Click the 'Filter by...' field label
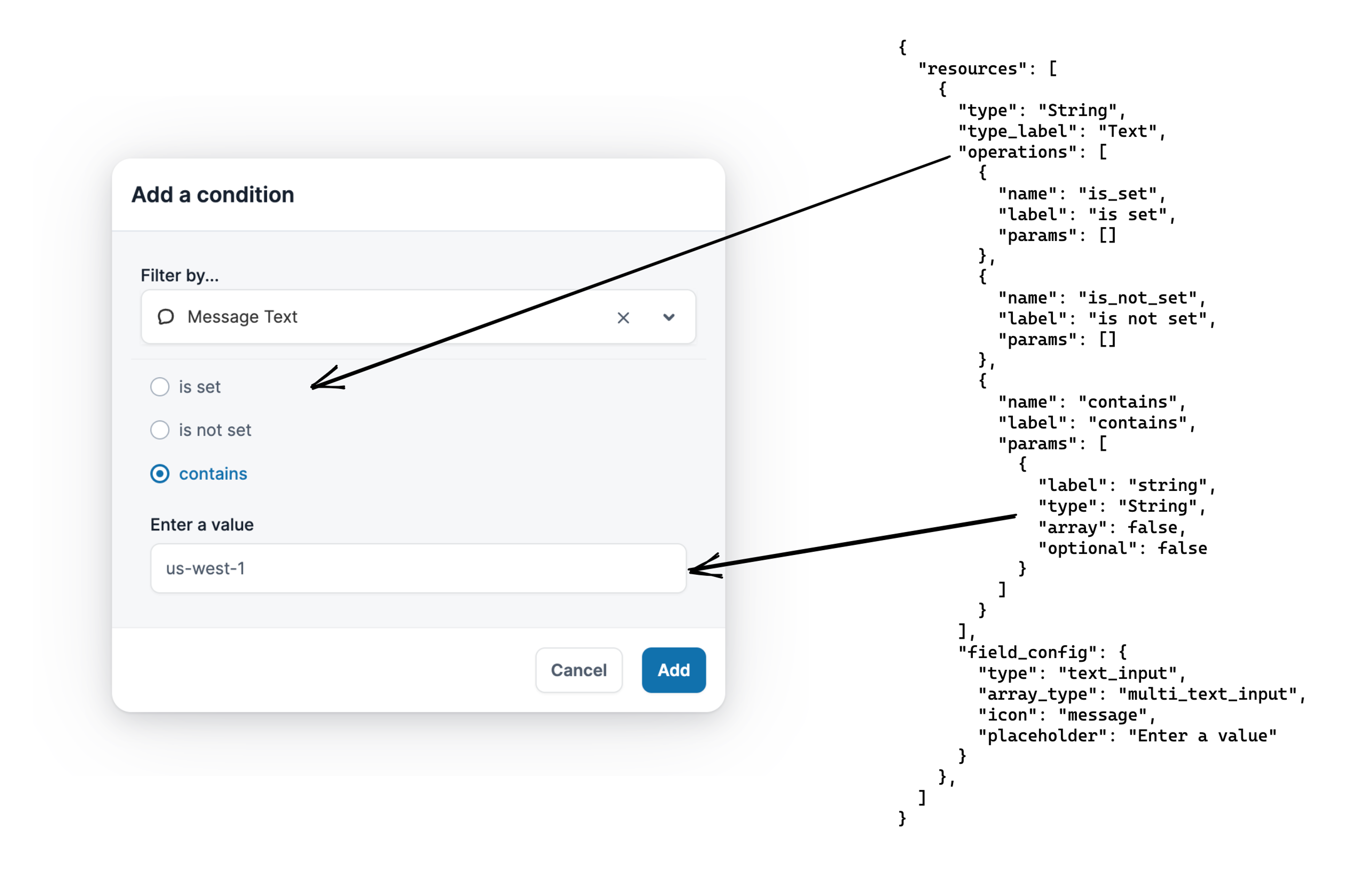This screenshot has width=1372, height=871. [x=179, y=276]
